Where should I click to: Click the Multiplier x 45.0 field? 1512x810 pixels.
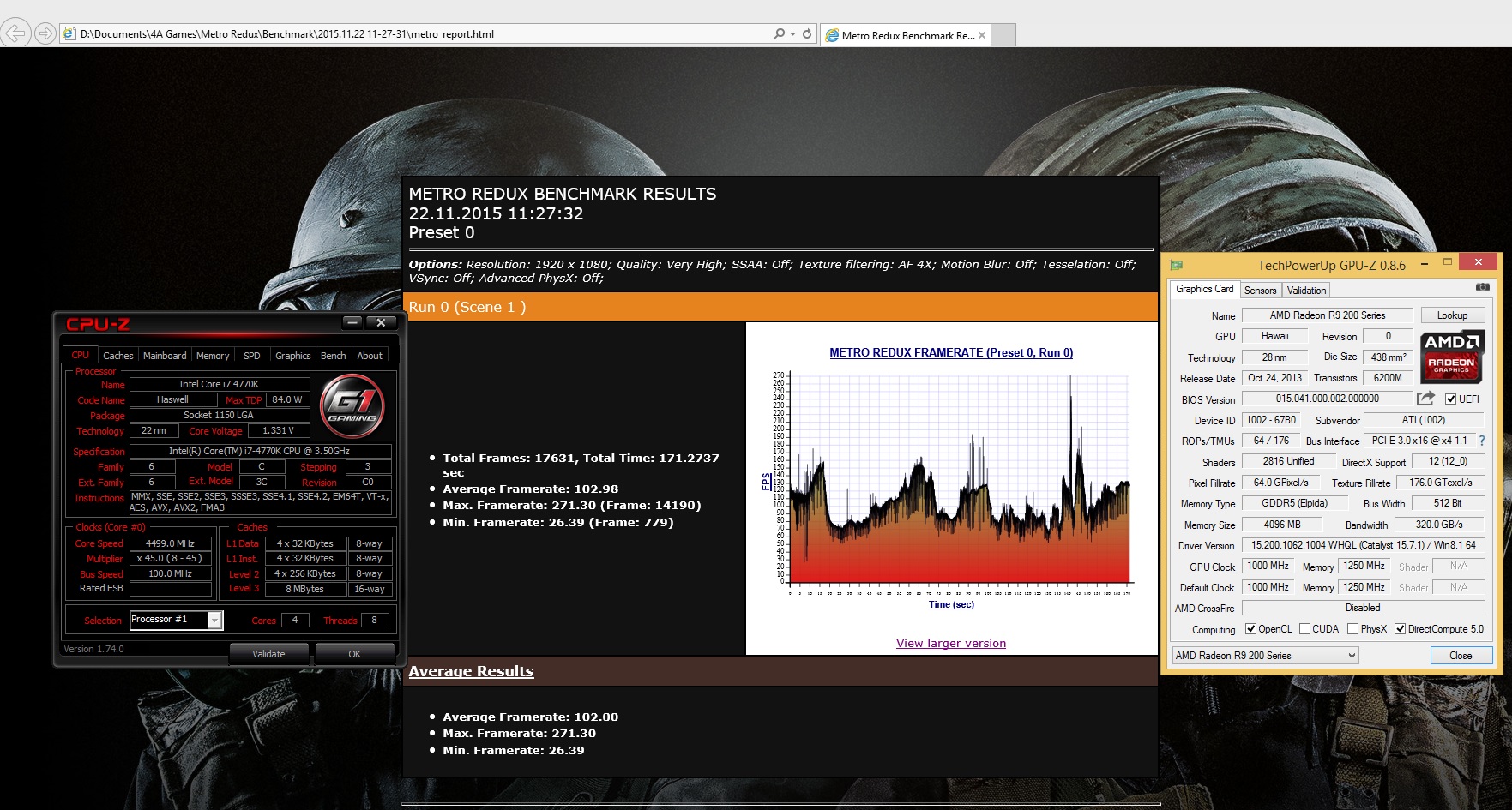pos(170,558)
